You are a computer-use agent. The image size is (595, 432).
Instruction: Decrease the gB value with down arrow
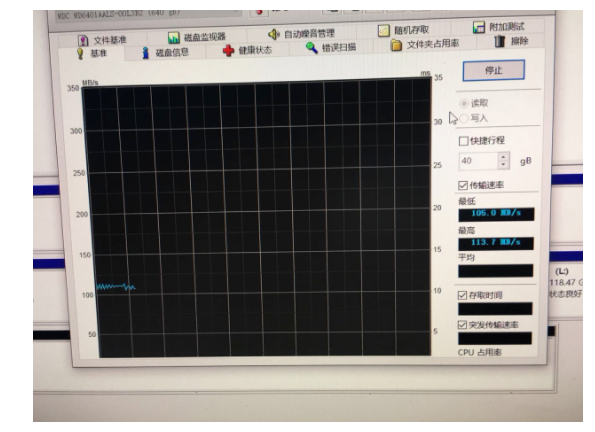503,165
